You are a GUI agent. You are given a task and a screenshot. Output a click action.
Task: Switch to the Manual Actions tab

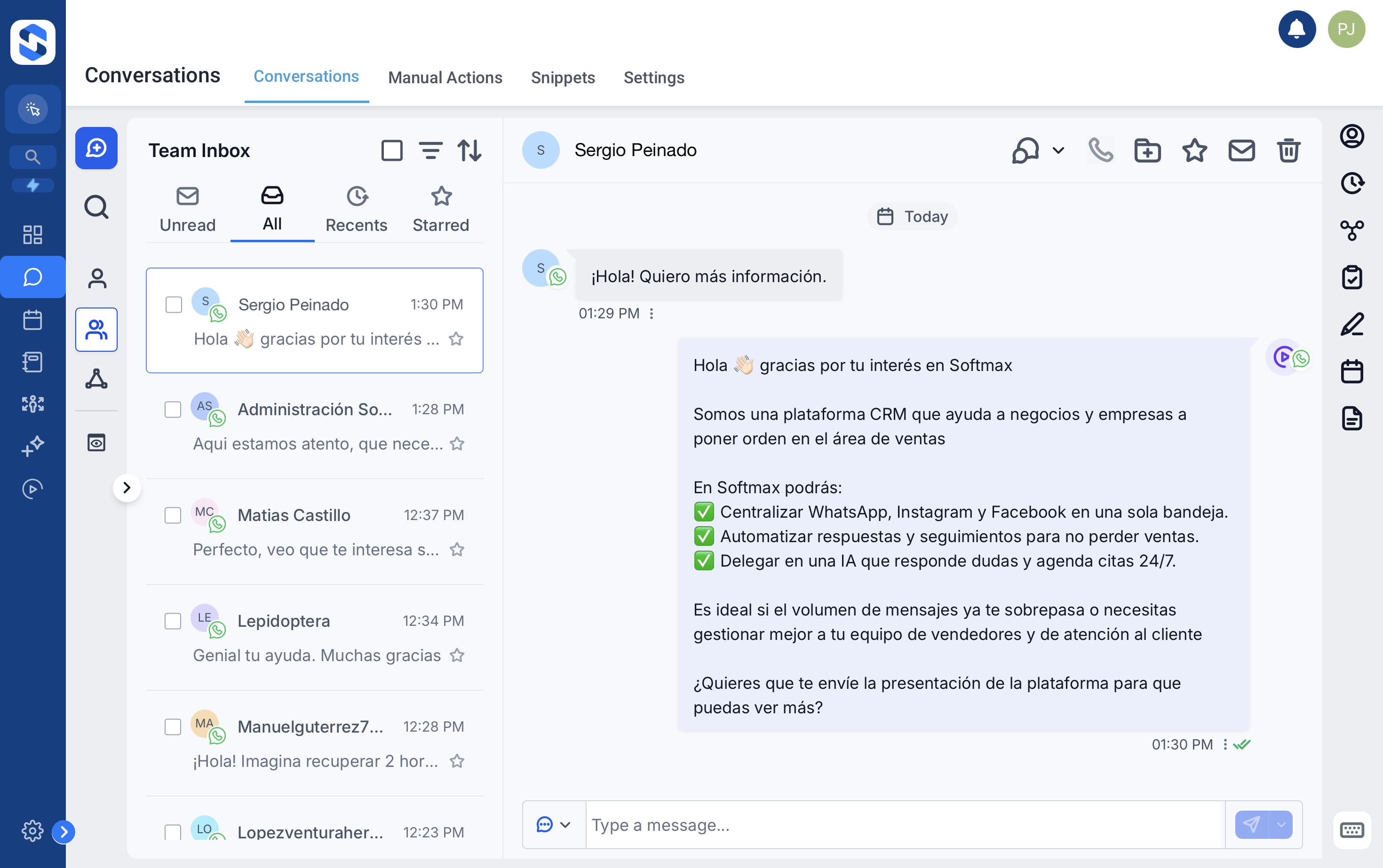point(445,78)
